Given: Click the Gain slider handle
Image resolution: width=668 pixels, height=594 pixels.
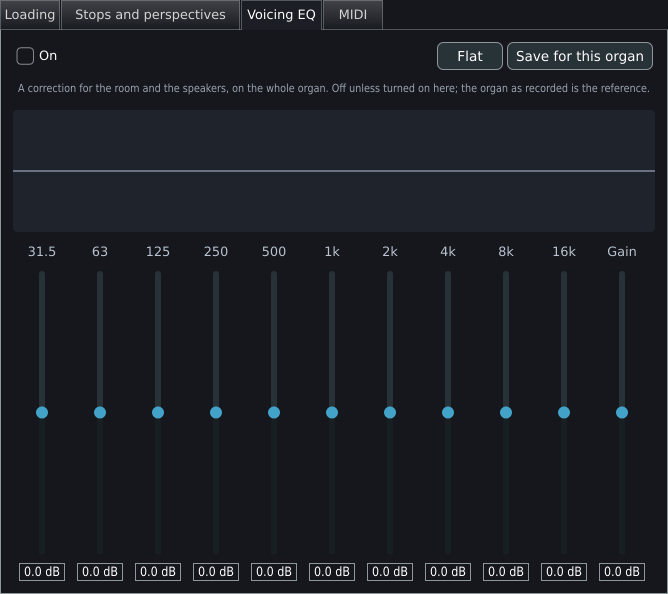Looking at the screenshot, I should click(622, 412).
